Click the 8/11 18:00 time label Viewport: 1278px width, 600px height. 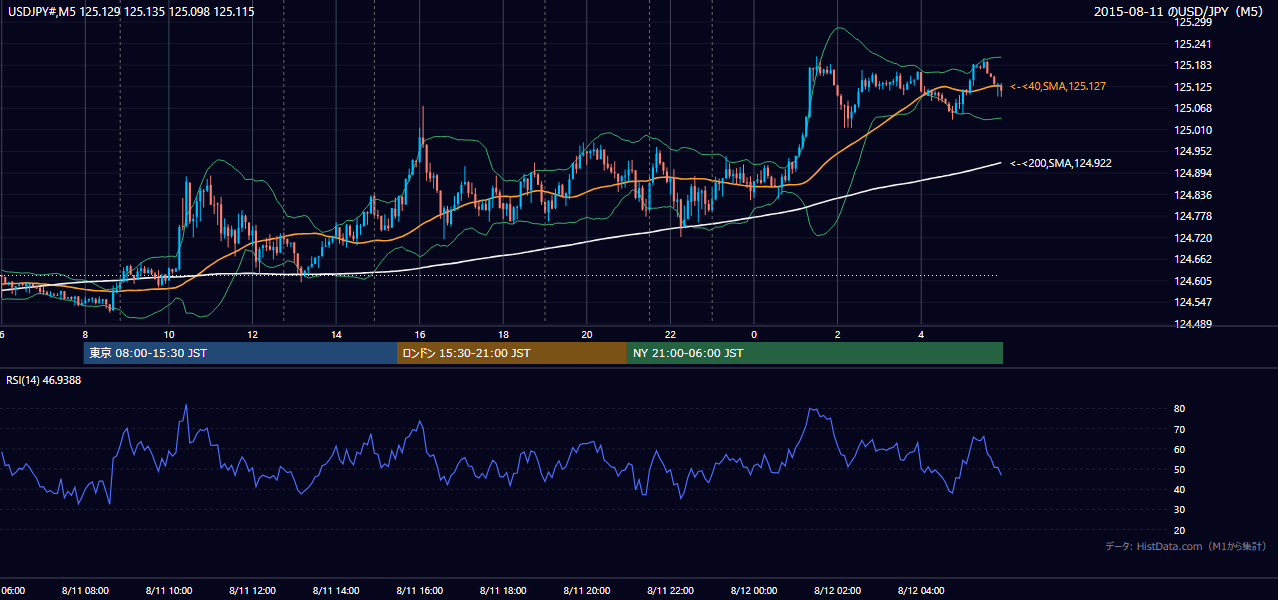pos(504,591)
